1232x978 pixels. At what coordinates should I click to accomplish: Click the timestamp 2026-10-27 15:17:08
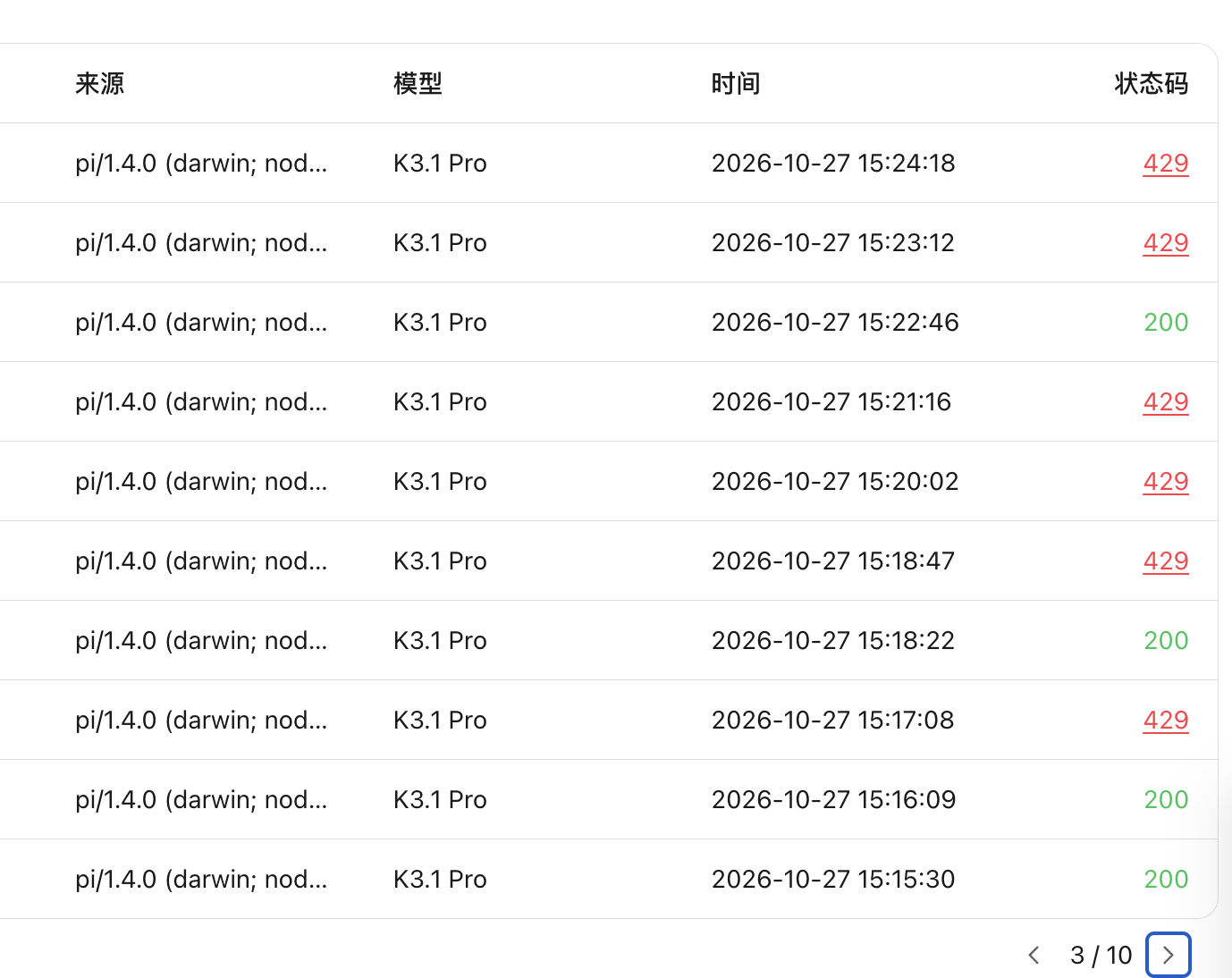point(832,720)
